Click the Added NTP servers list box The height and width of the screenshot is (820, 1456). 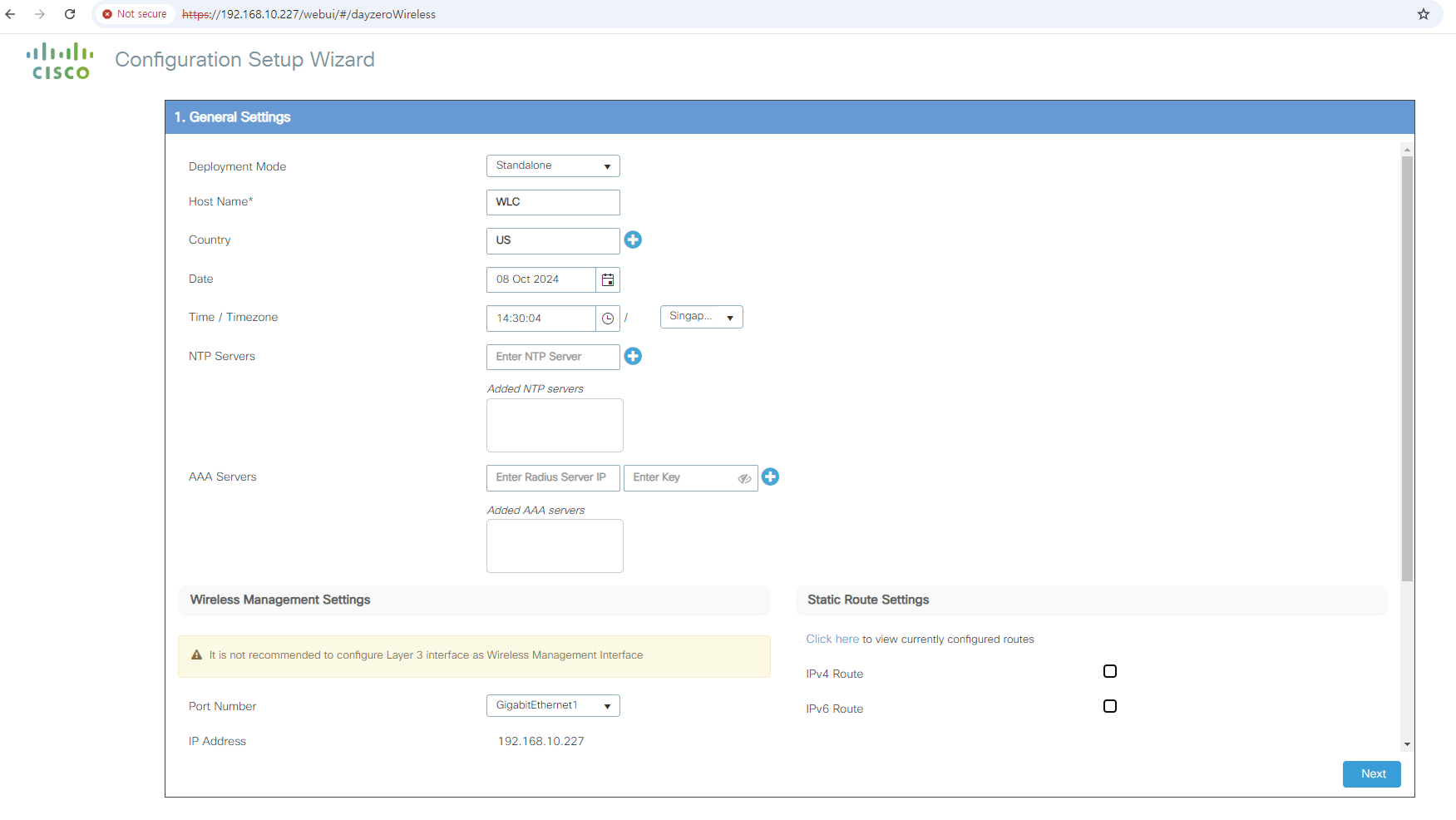(x=555, y=425)
